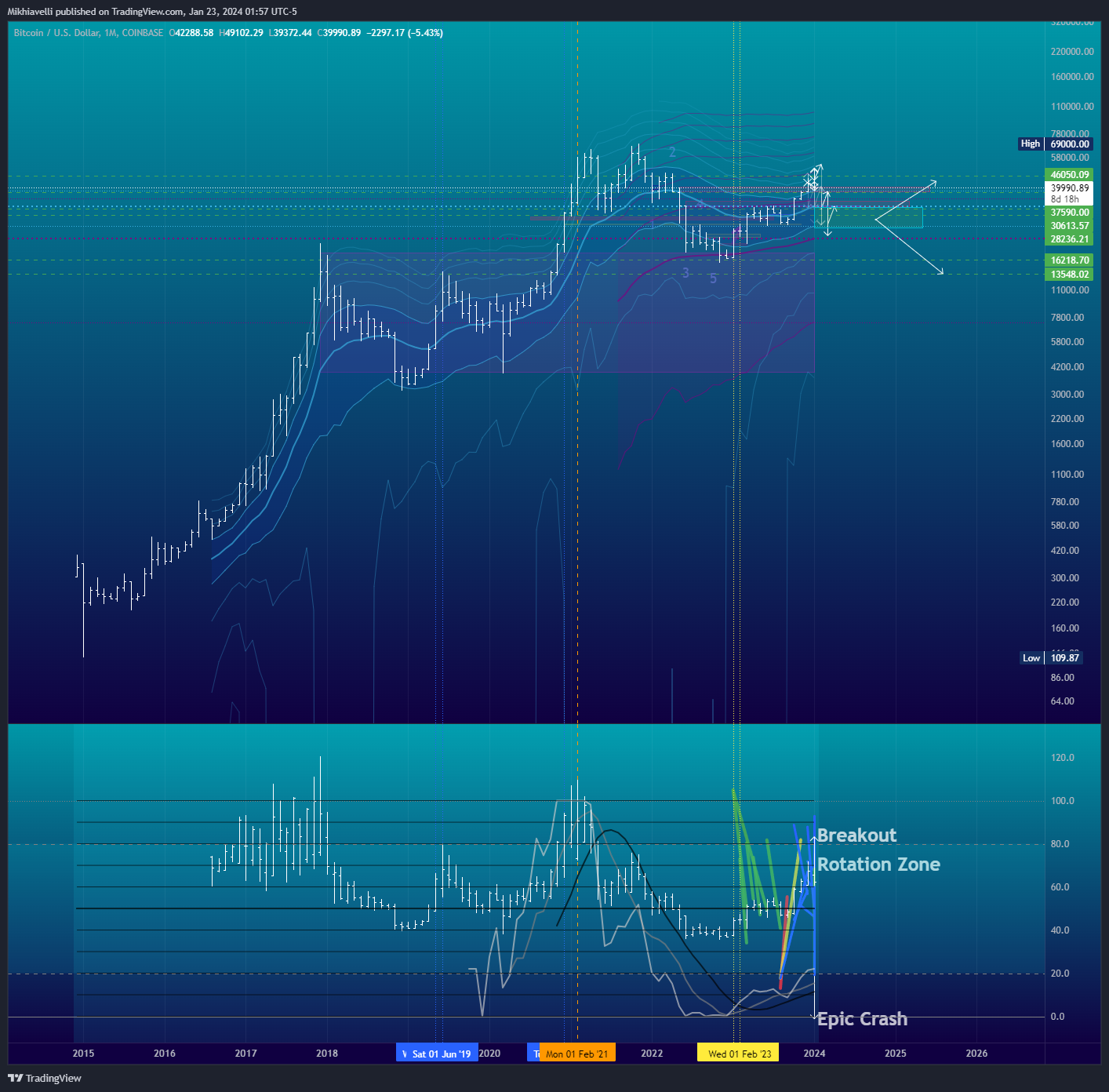Click 100.0 on the indicator axis

point(1063,801)
